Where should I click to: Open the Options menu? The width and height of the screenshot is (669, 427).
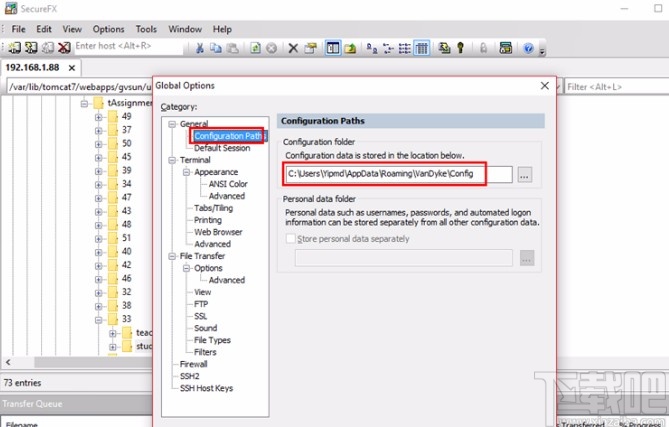coord(109,29)
